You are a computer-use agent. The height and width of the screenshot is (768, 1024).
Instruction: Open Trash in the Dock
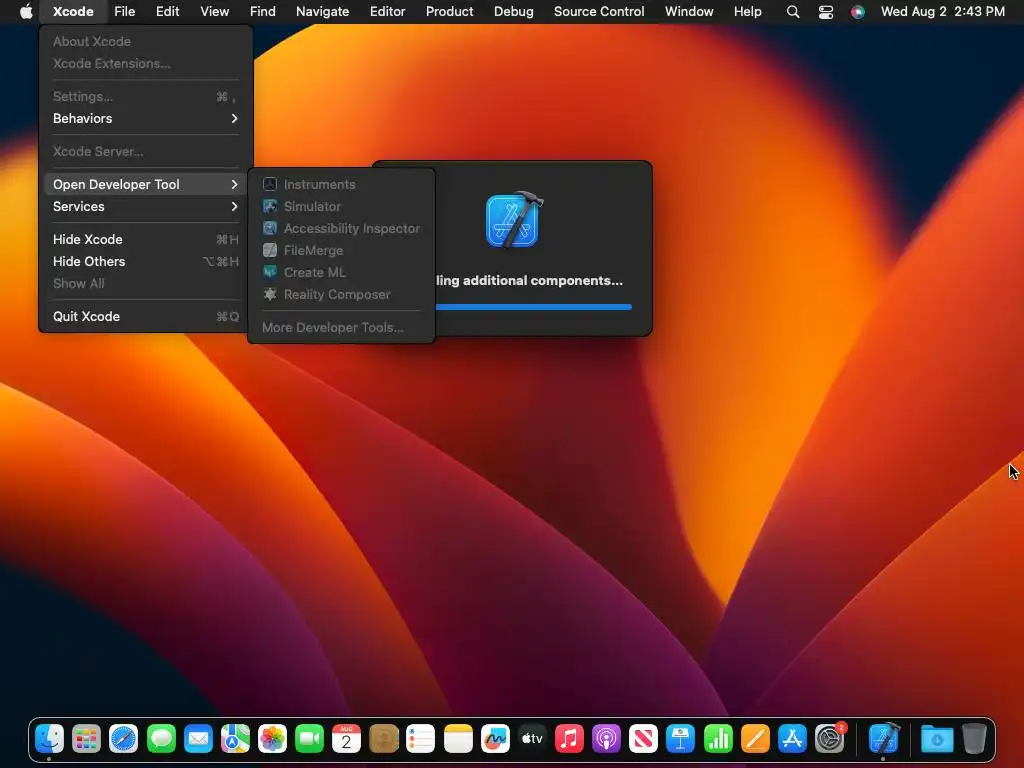coord(974,739)
